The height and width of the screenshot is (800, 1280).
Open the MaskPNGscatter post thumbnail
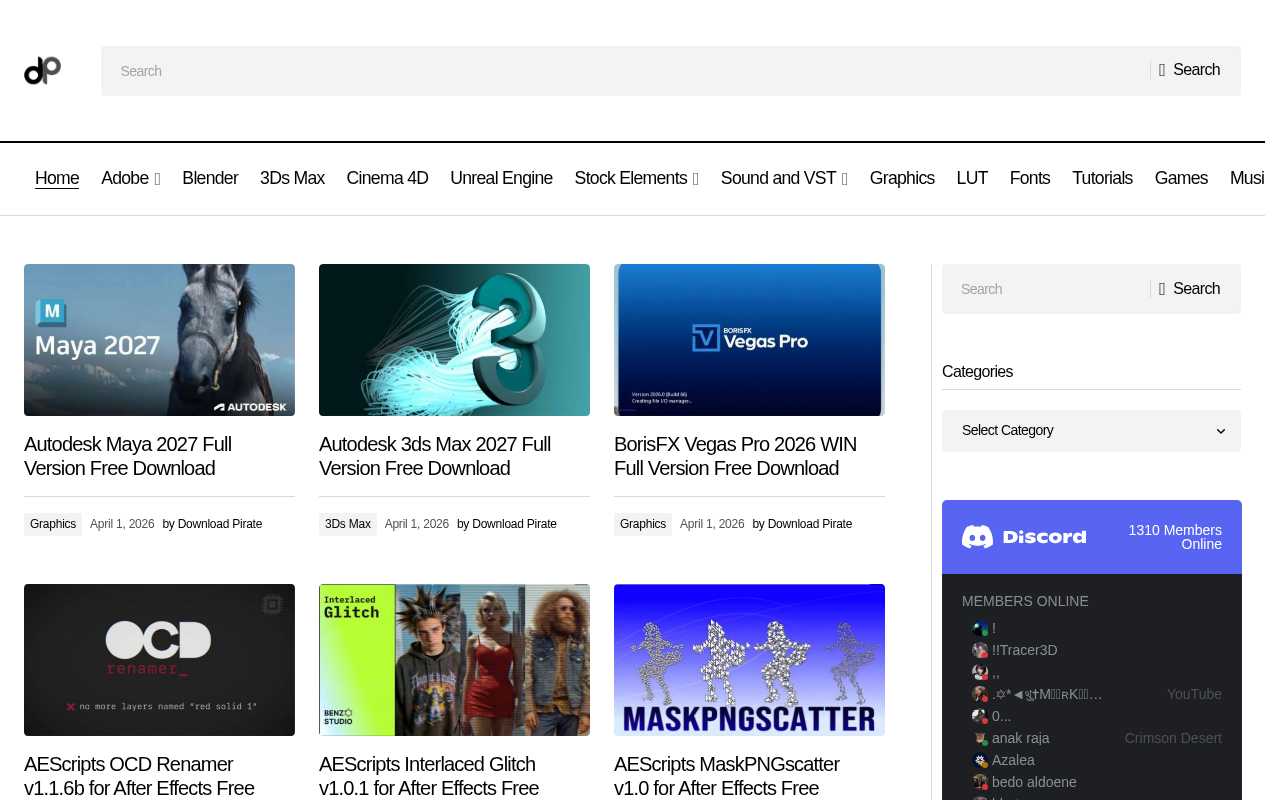[749, 660]
